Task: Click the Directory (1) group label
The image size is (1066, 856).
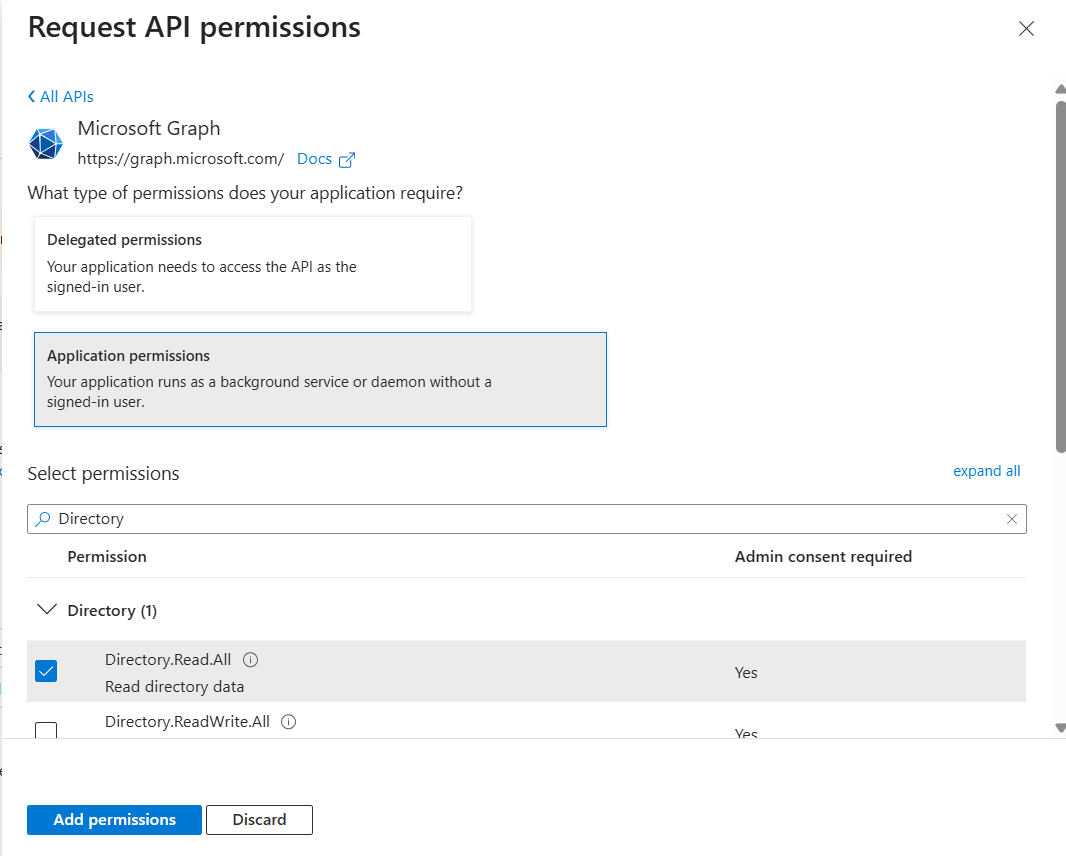Action: tap(112, 611)
